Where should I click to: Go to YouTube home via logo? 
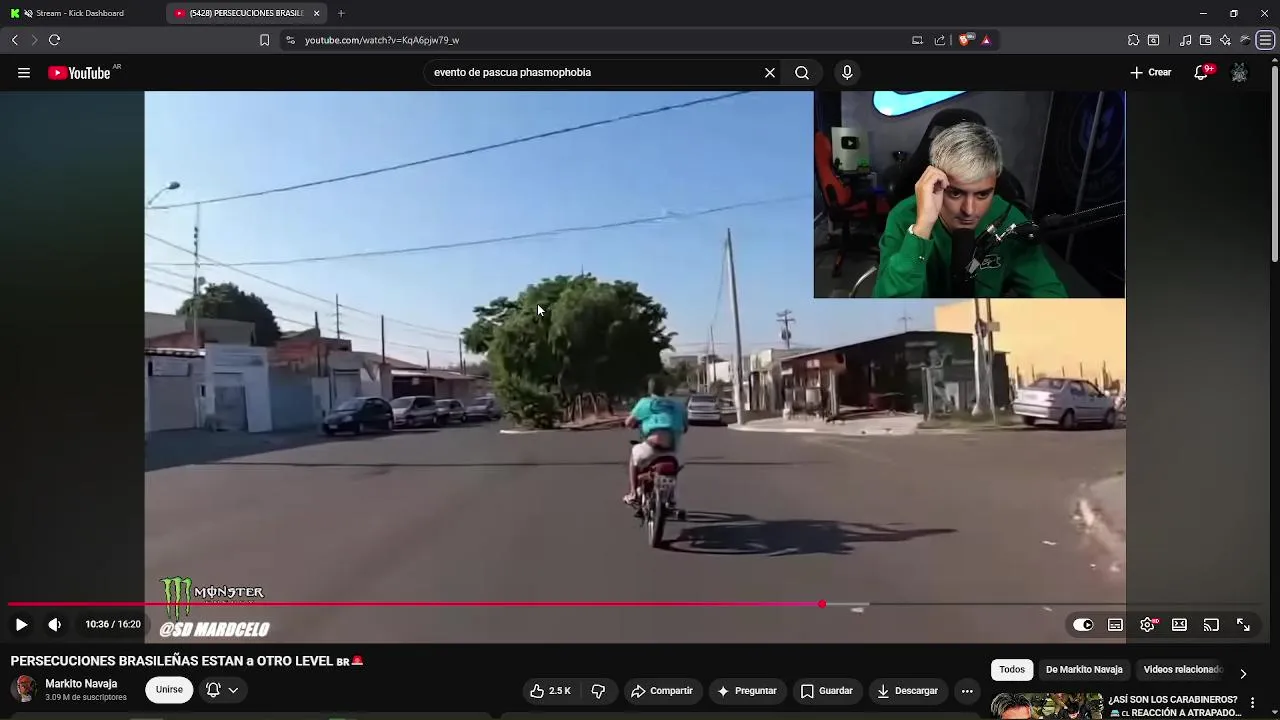[79, 73]
